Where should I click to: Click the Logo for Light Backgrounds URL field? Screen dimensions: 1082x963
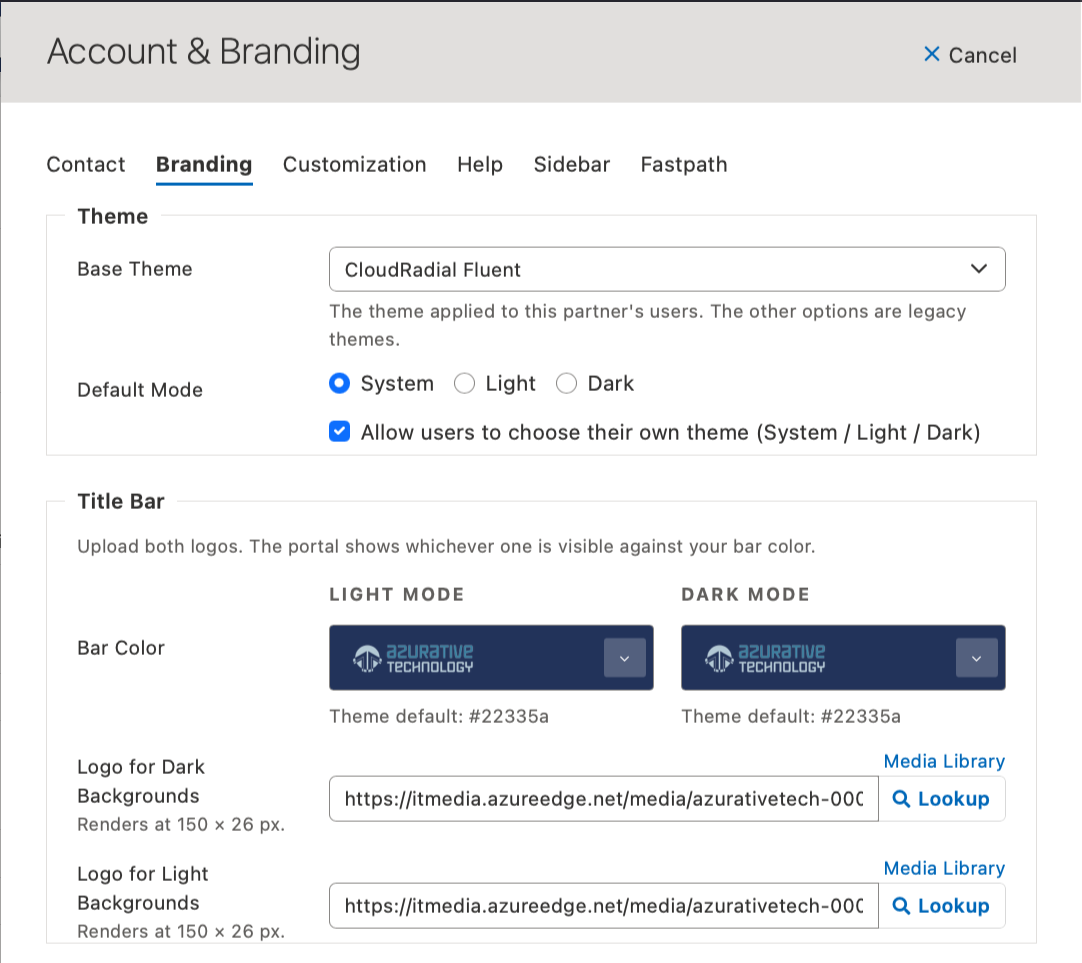tap(604, 906)
